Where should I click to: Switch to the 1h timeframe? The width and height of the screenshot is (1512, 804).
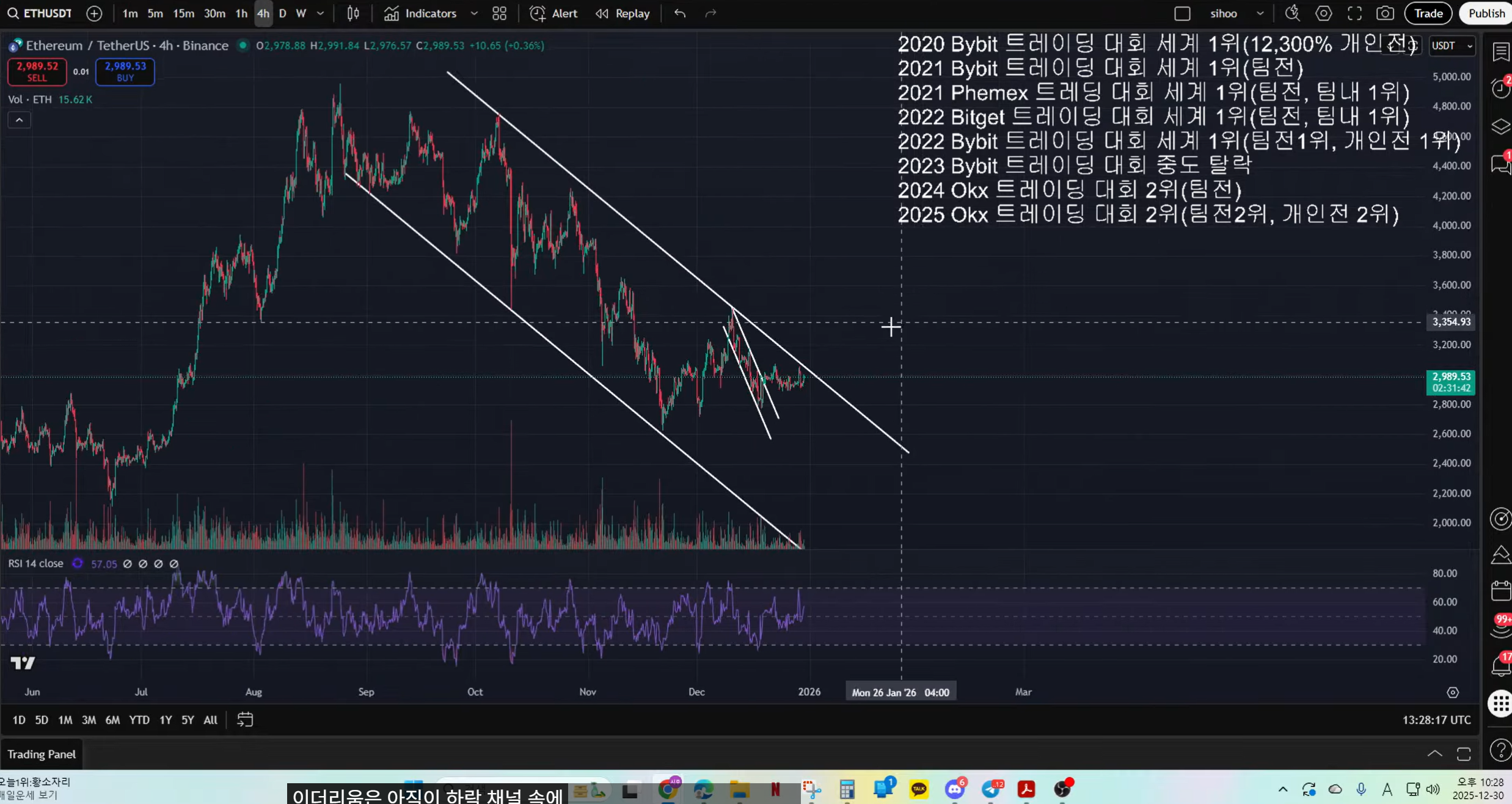[241, 13]
